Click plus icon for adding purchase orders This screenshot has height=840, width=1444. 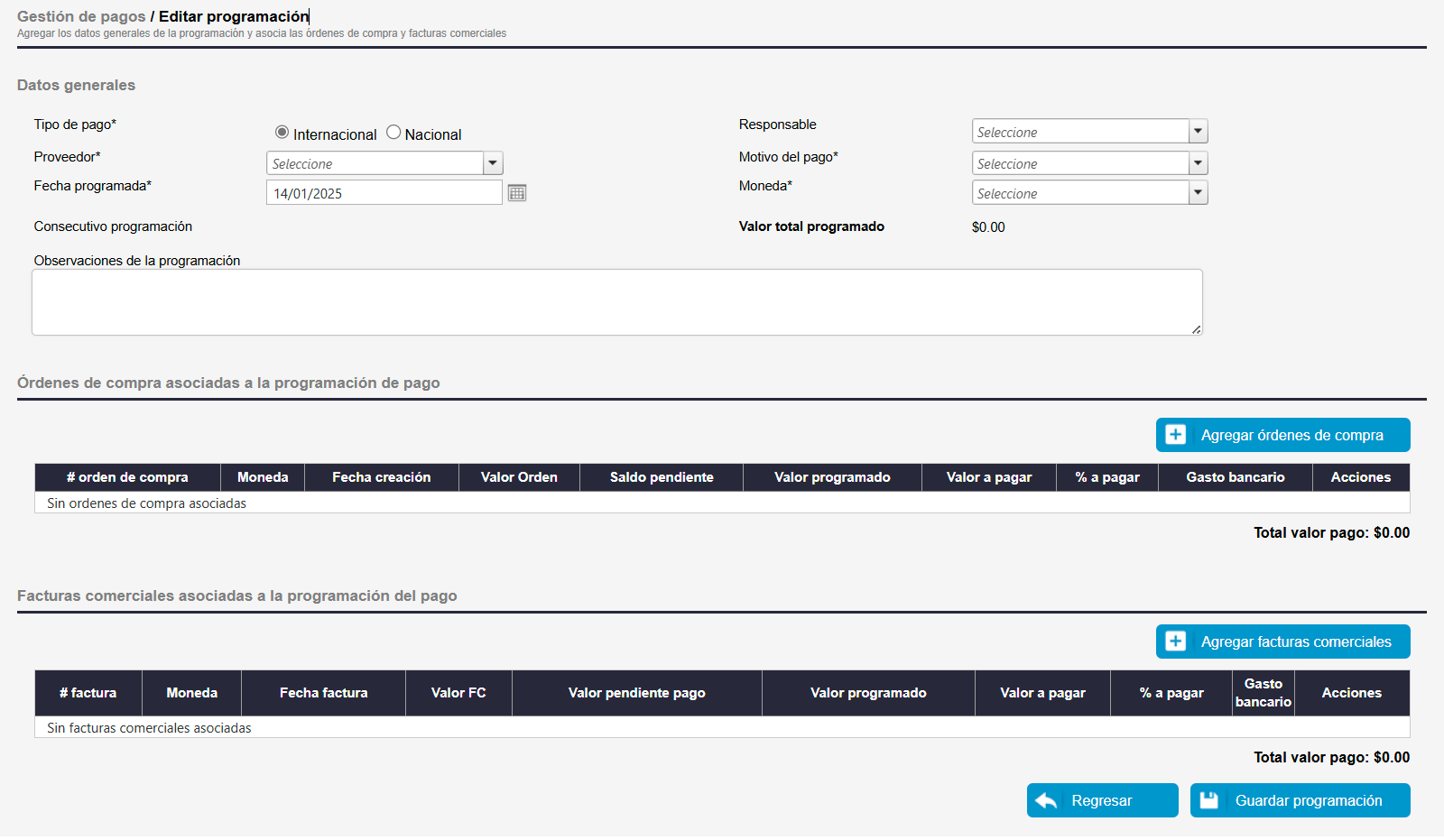tap(1175, 435)
